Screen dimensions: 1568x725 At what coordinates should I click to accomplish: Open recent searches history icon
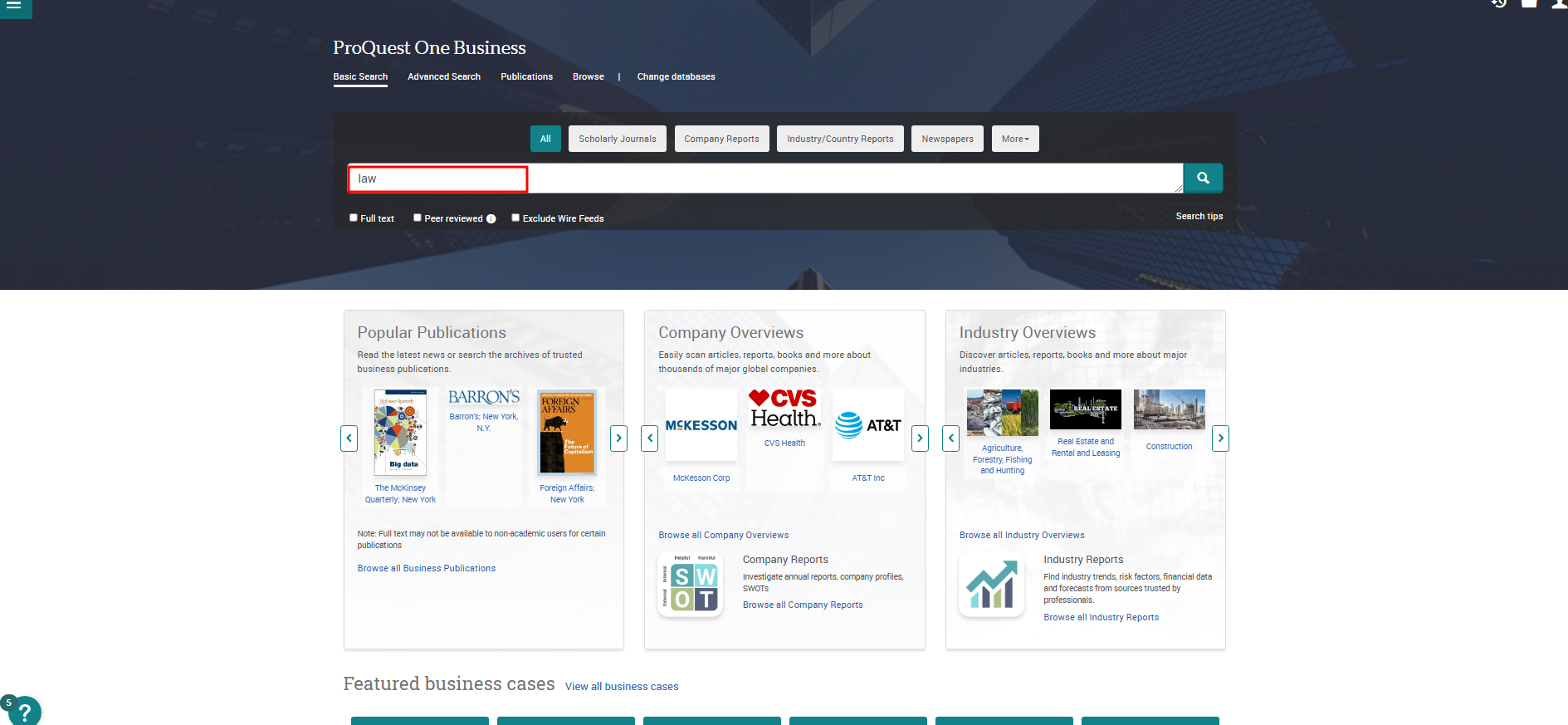click(1498, 3)
